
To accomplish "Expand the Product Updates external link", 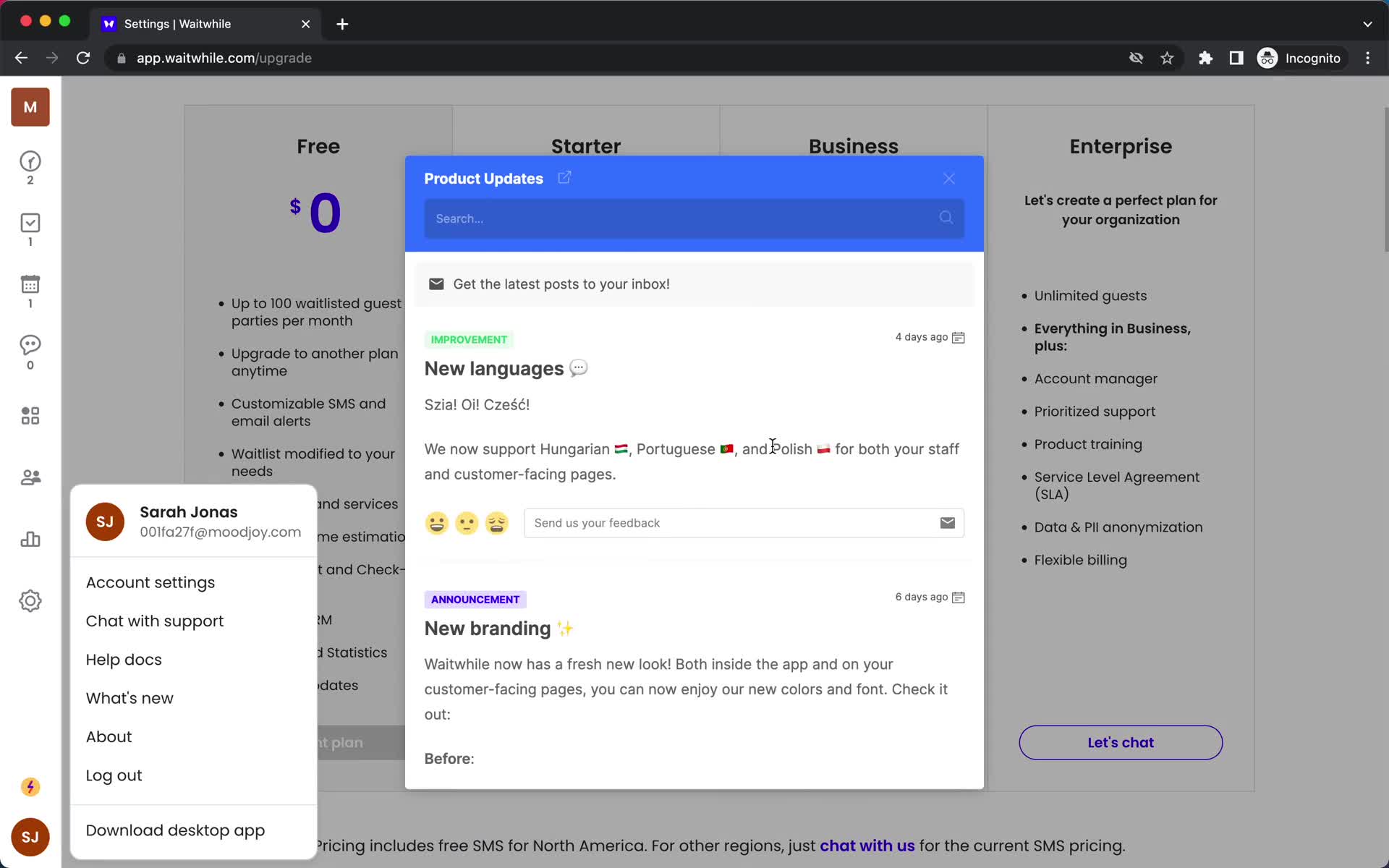I will (564, 177).
